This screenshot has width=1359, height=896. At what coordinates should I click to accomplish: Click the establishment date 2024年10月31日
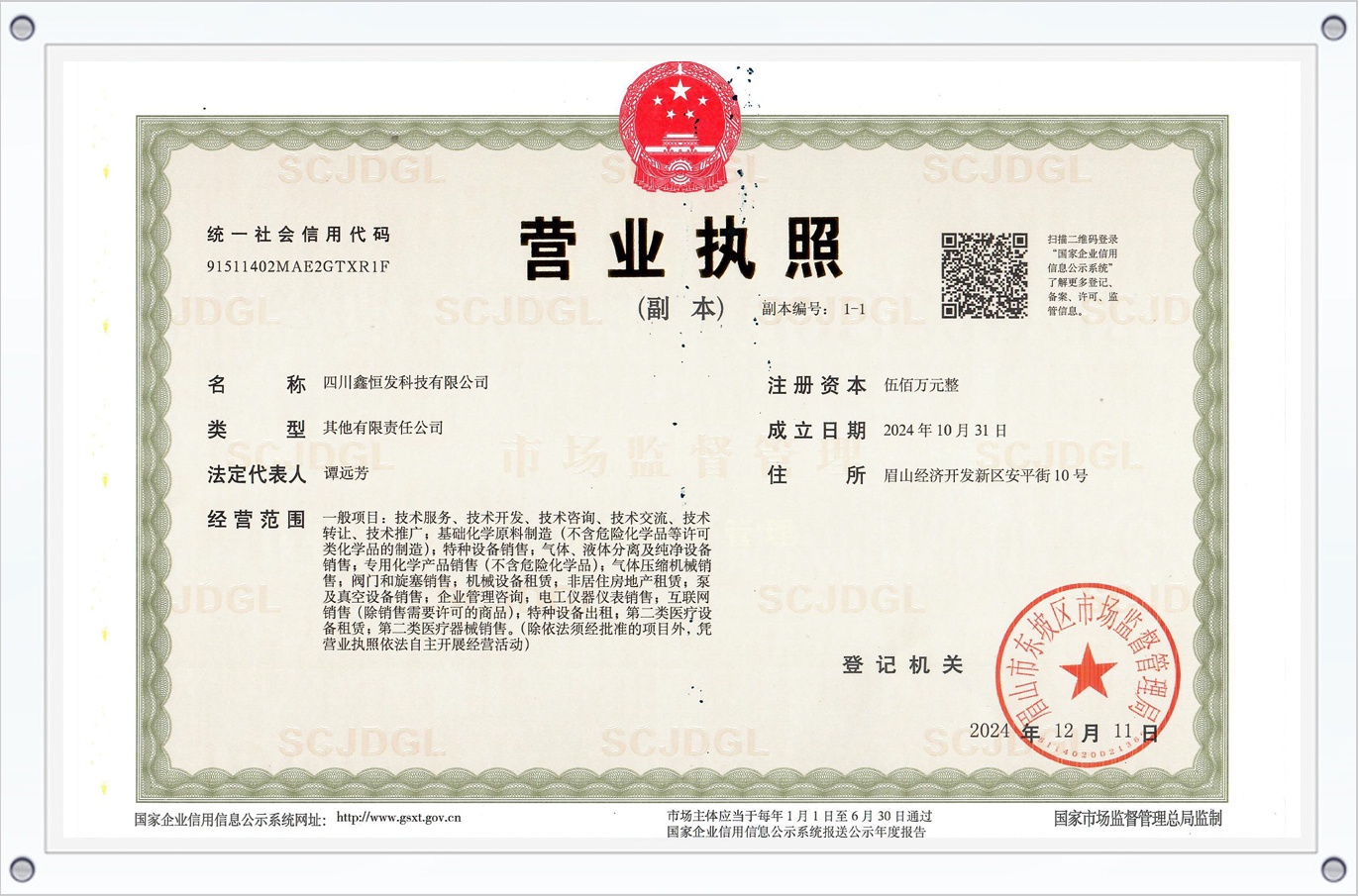(x=945, y=430)
